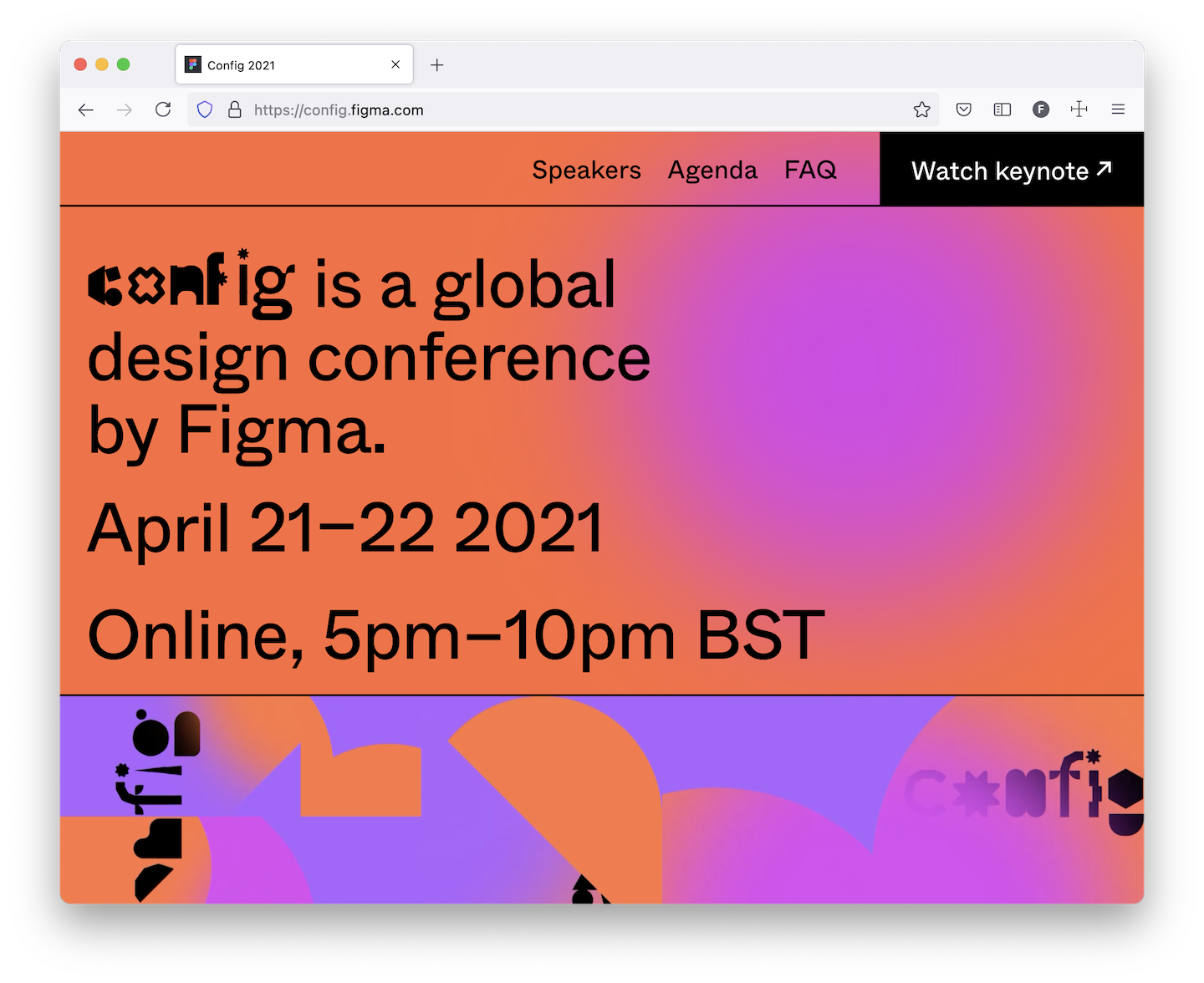Open a new tab with the plus button
The width and height of the screenshot is (1204, 983).
[x=437, y=65]
